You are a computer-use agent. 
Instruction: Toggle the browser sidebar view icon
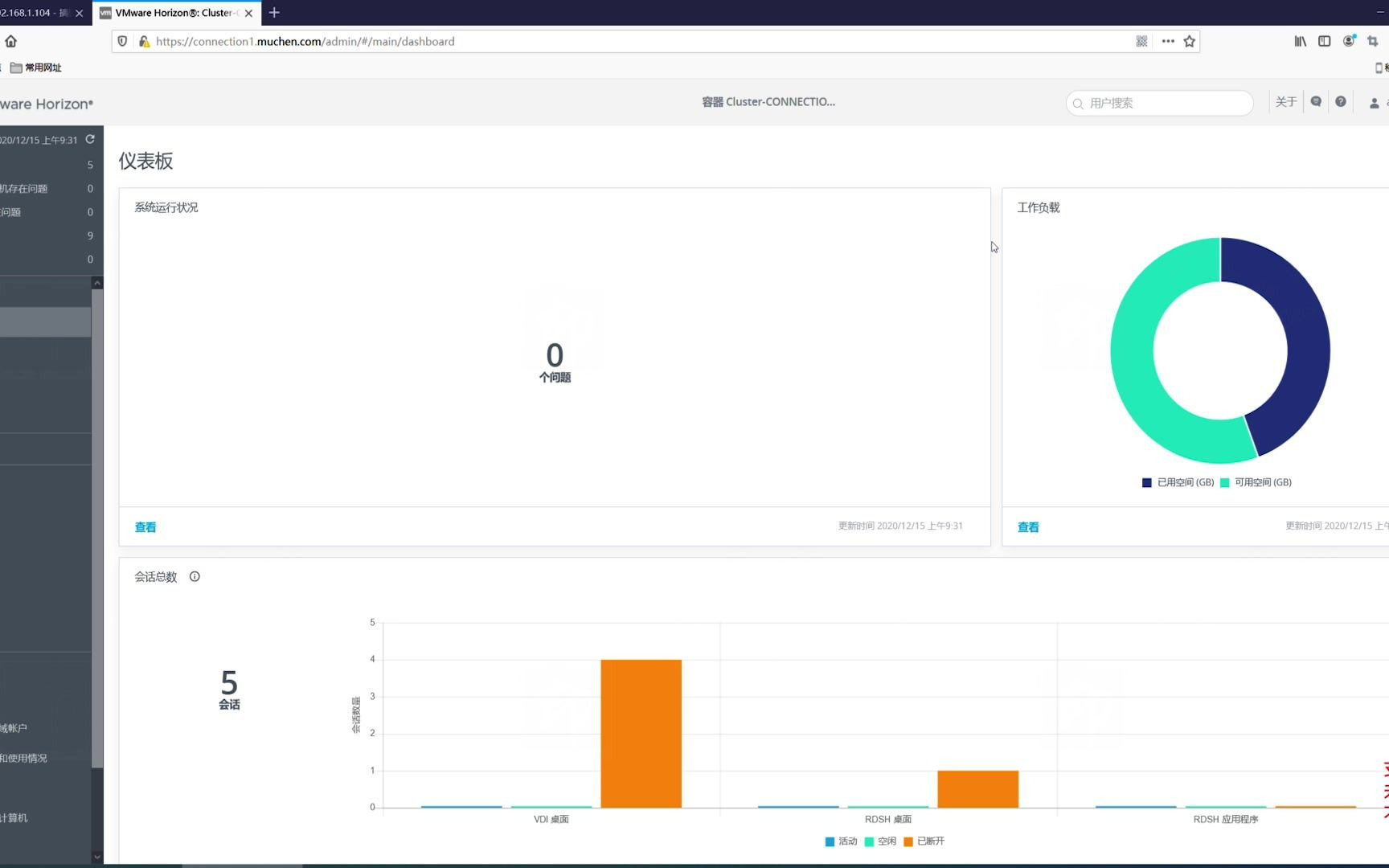click(x=1324, y=41)
